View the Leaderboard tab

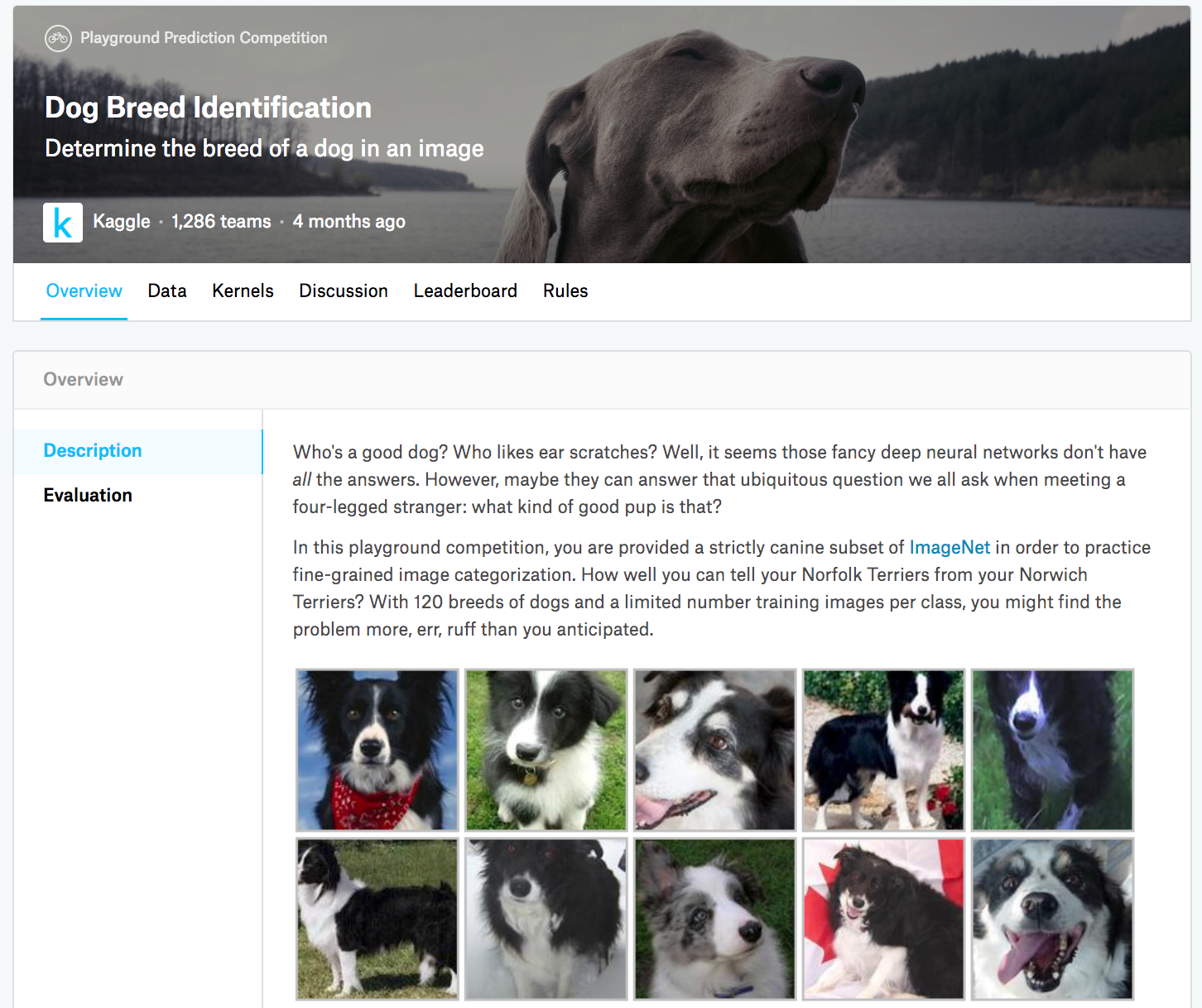465,291
